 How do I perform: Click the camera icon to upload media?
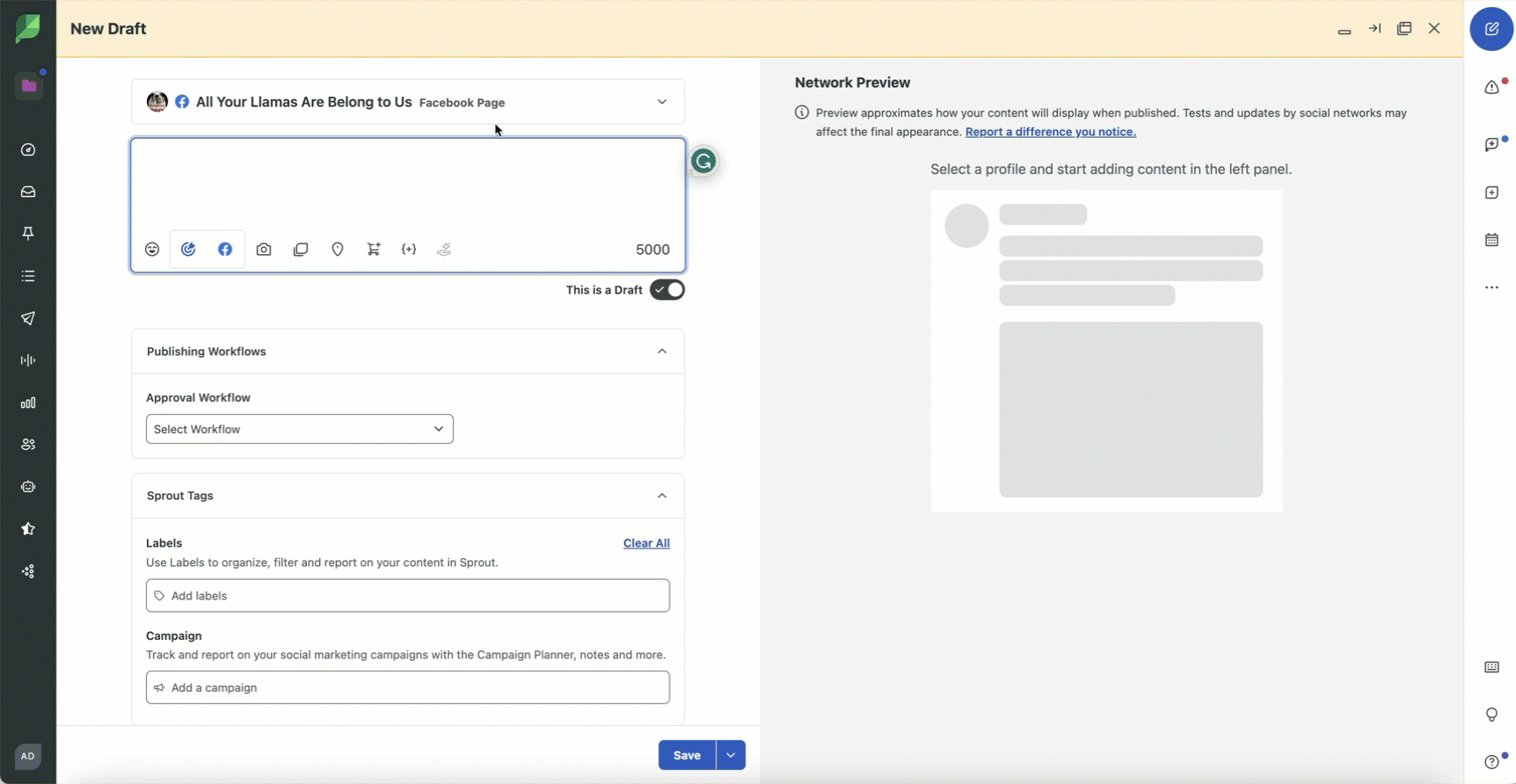tap(264, 250)
